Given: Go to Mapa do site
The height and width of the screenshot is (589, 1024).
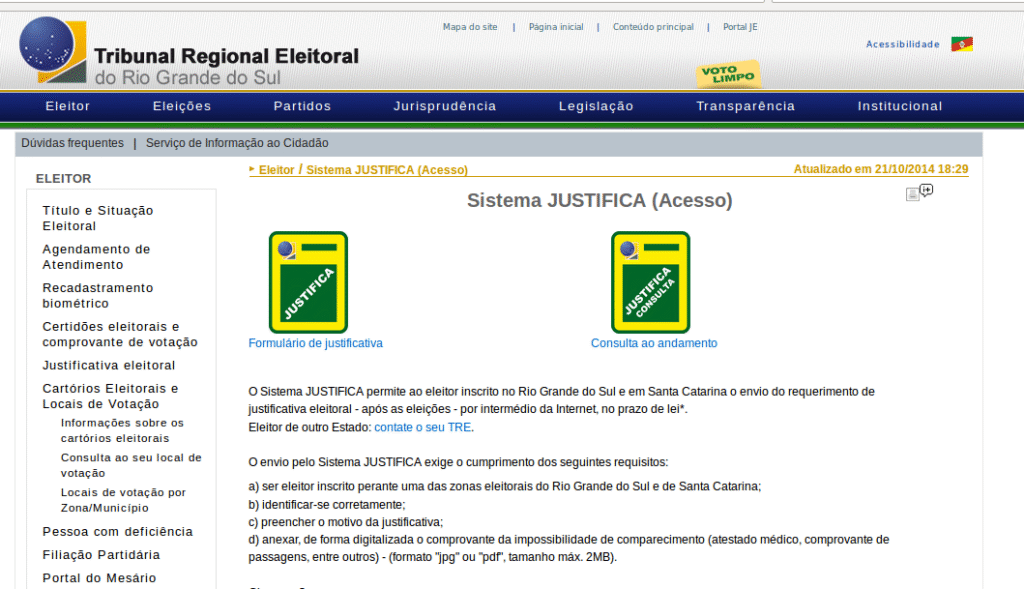Looking at the screenshot, I should click(469, 27).
